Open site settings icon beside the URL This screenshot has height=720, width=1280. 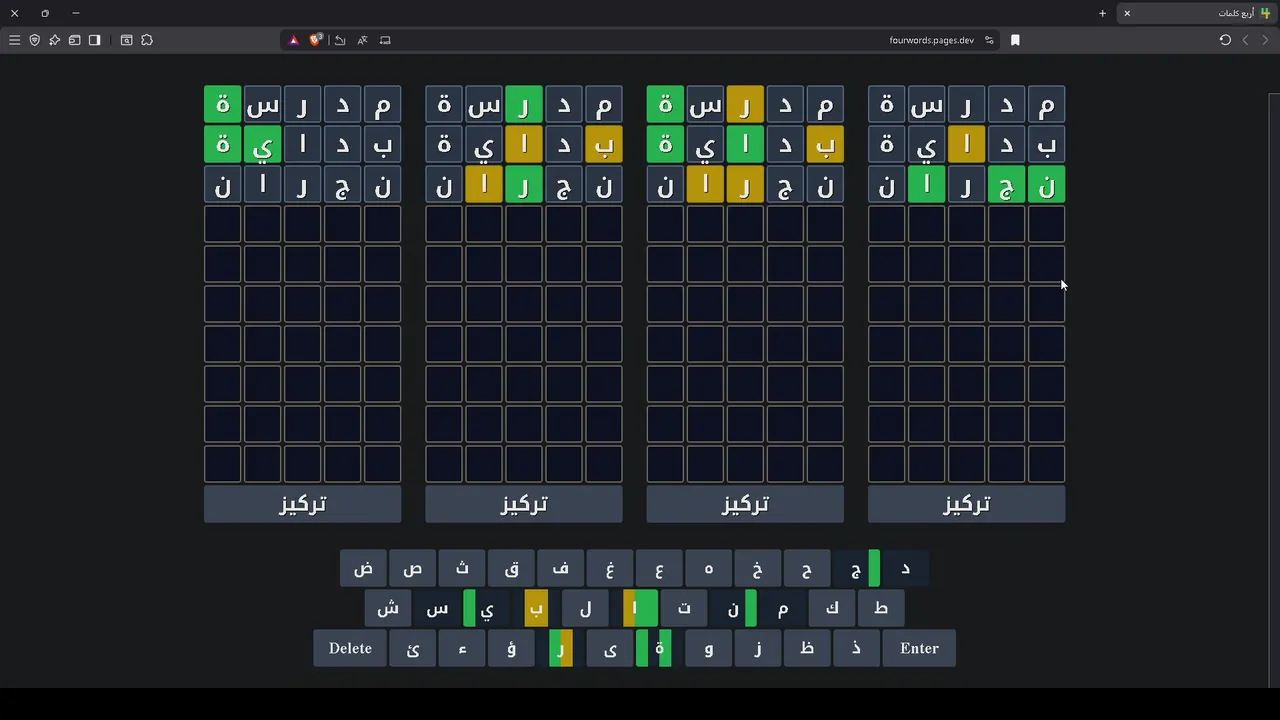[x=989, y=40]
